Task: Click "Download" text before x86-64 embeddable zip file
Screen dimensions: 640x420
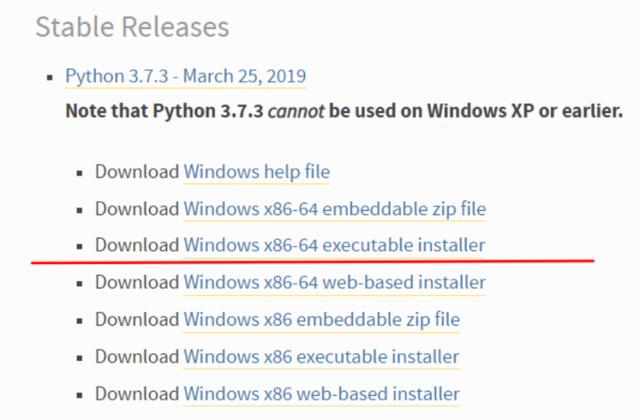Action: coord(137,209)
